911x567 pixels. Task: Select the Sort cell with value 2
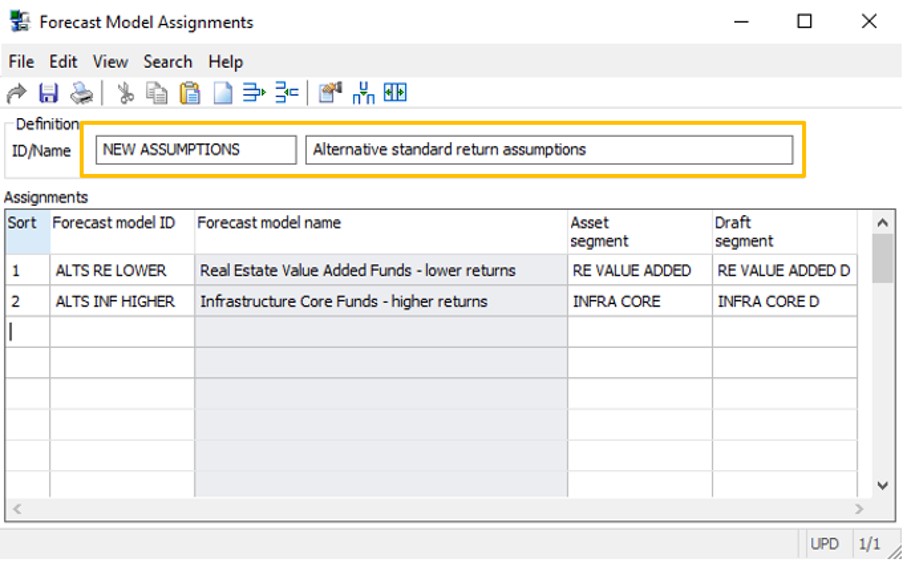pyautogui.click(x=27, y=301)
